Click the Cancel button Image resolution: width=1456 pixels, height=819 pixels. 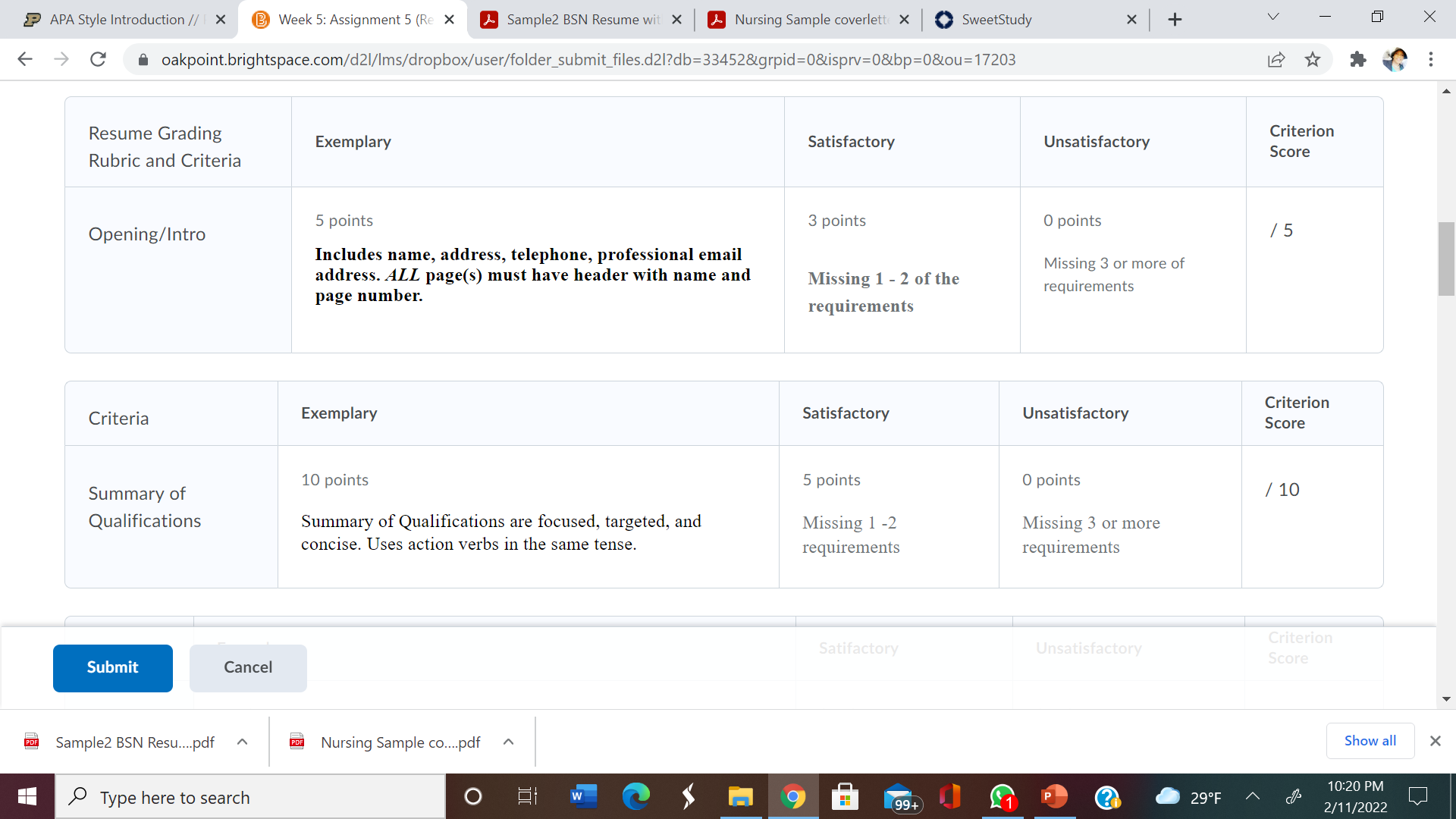[248, 667]
